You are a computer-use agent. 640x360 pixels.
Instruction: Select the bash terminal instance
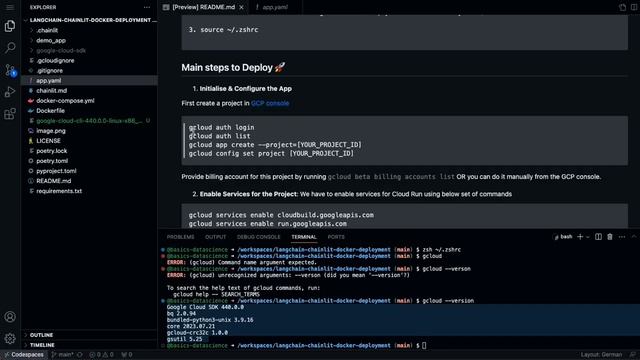point(563,237)
